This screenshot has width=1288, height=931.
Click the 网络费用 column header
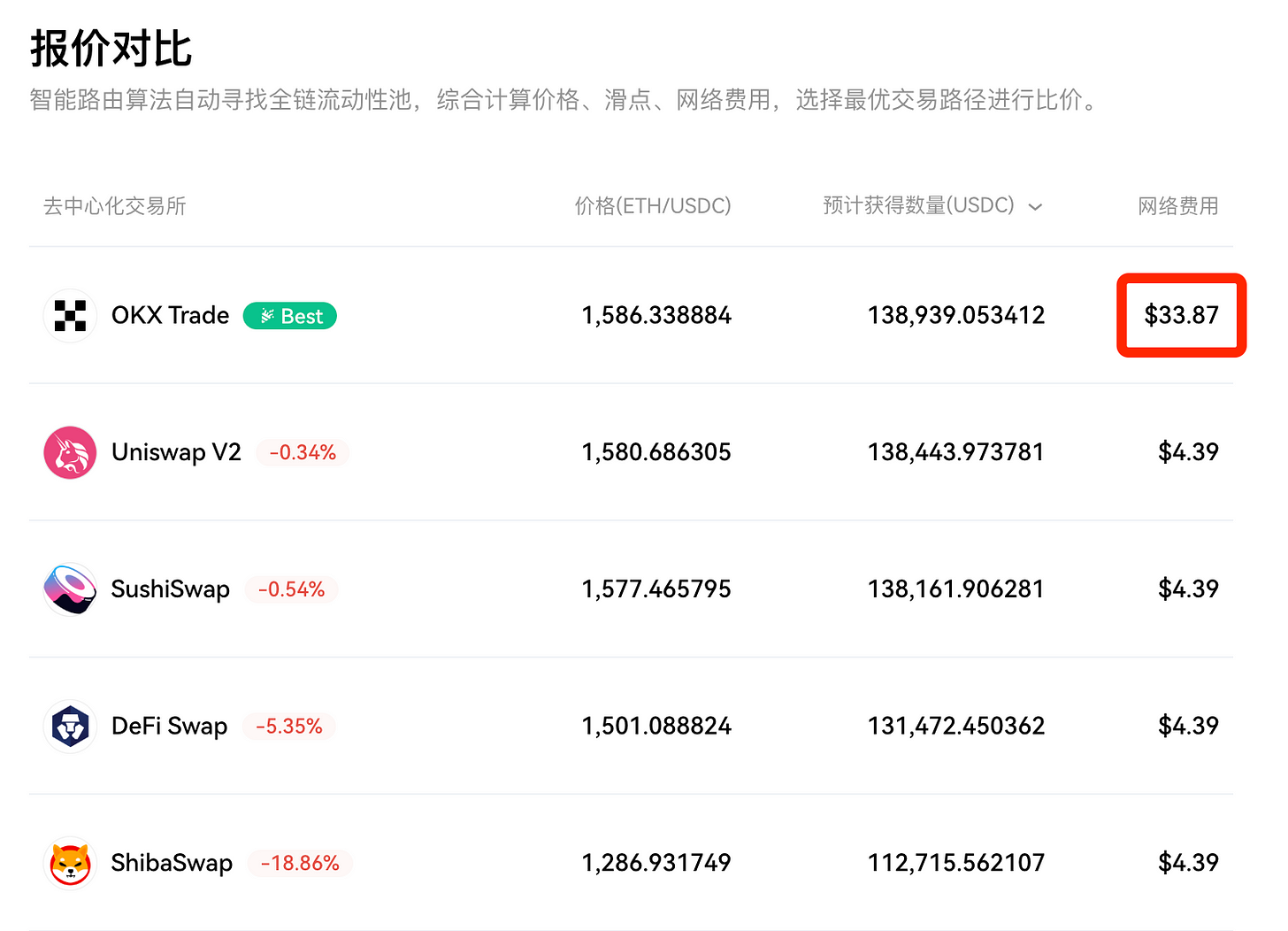(1178, 205)
